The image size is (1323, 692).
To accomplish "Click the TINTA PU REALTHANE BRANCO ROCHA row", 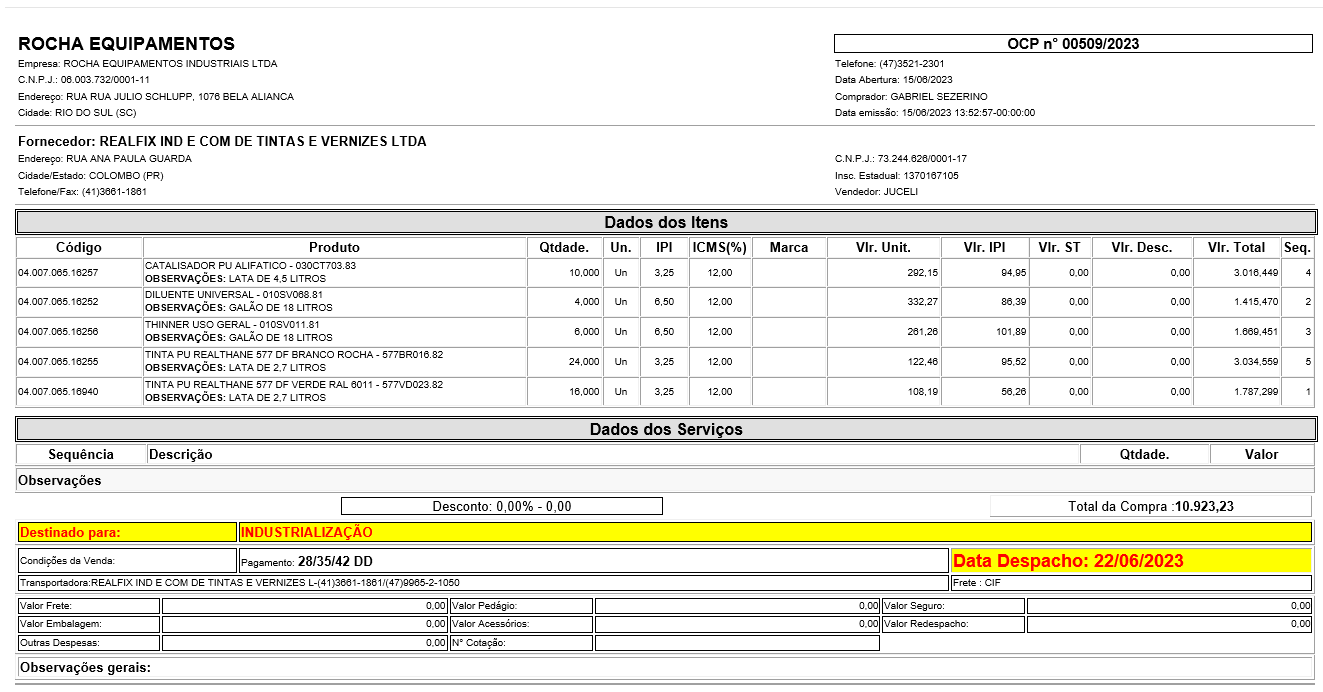I will (334, 362).
